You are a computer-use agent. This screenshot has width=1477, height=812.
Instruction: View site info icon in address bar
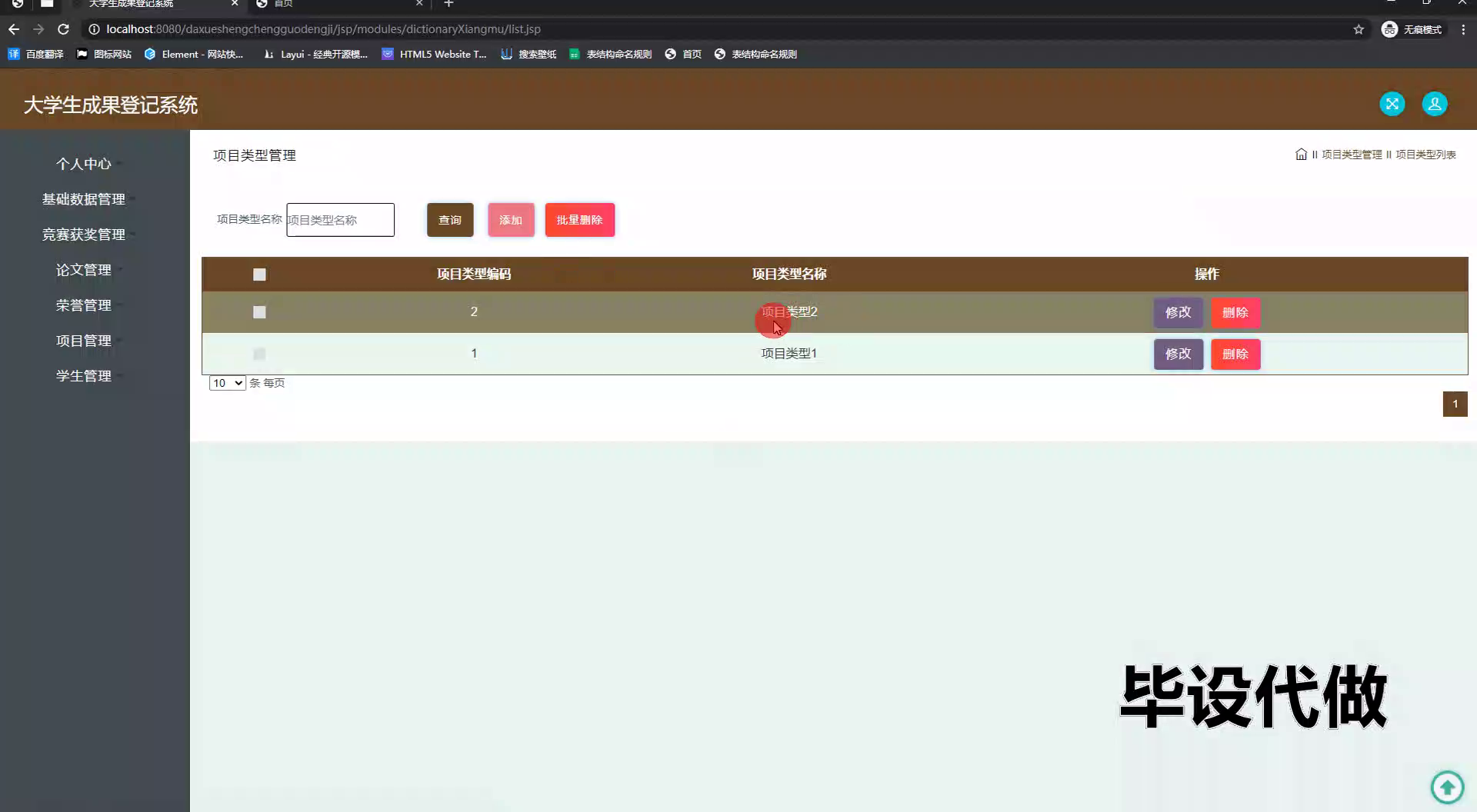tap(94, 29)
